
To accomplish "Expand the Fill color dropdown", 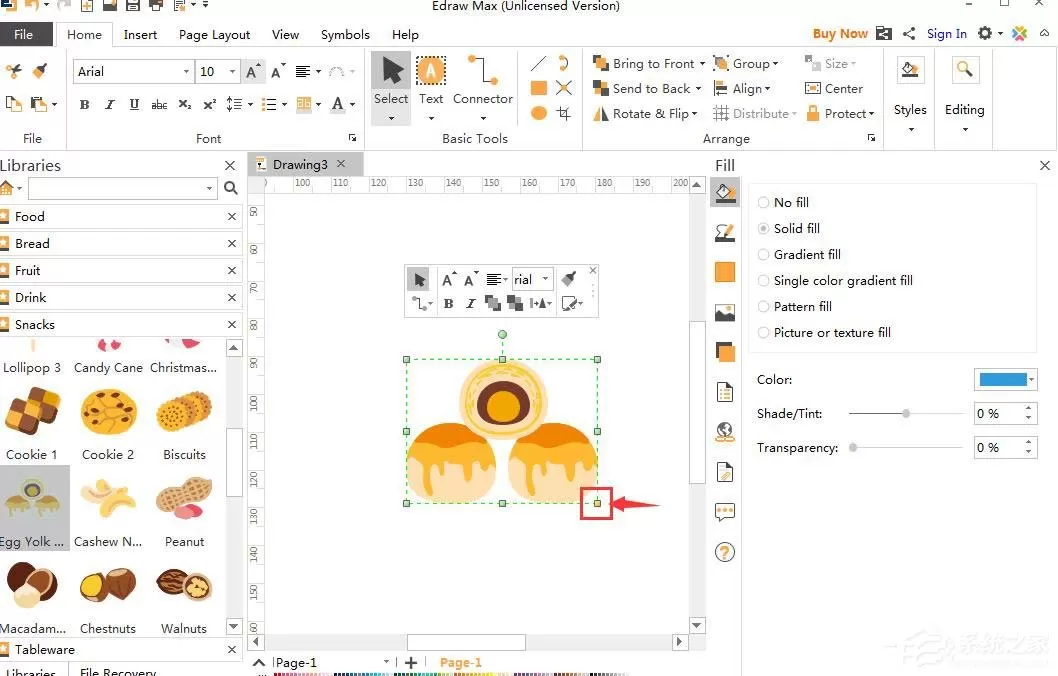I will pyautogui.click(x=1032, y=380).
